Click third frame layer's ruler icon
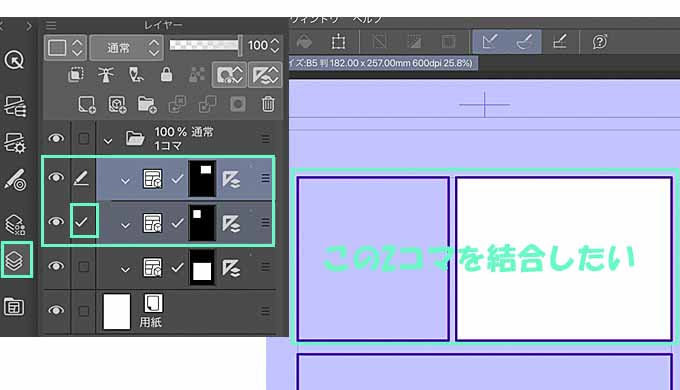This screenshot has height=390, width=680. tap(231, 268)
